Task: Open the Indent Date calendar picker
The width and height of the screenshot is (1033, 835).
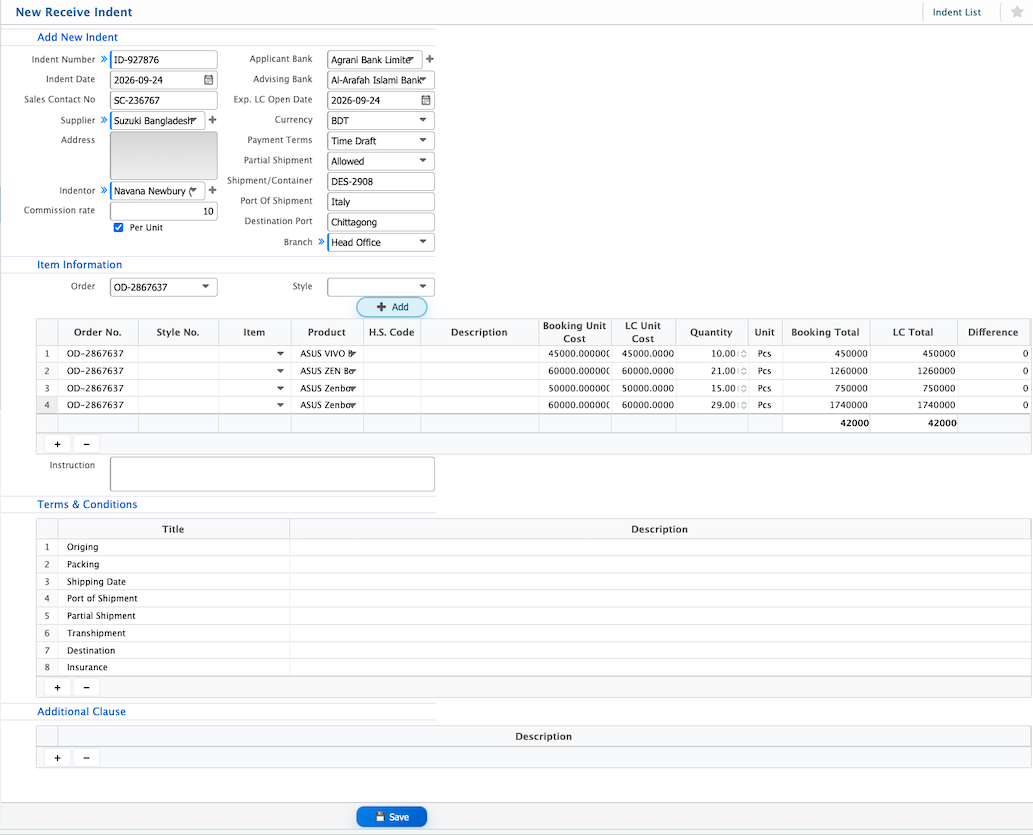Action: click(208, 80)
